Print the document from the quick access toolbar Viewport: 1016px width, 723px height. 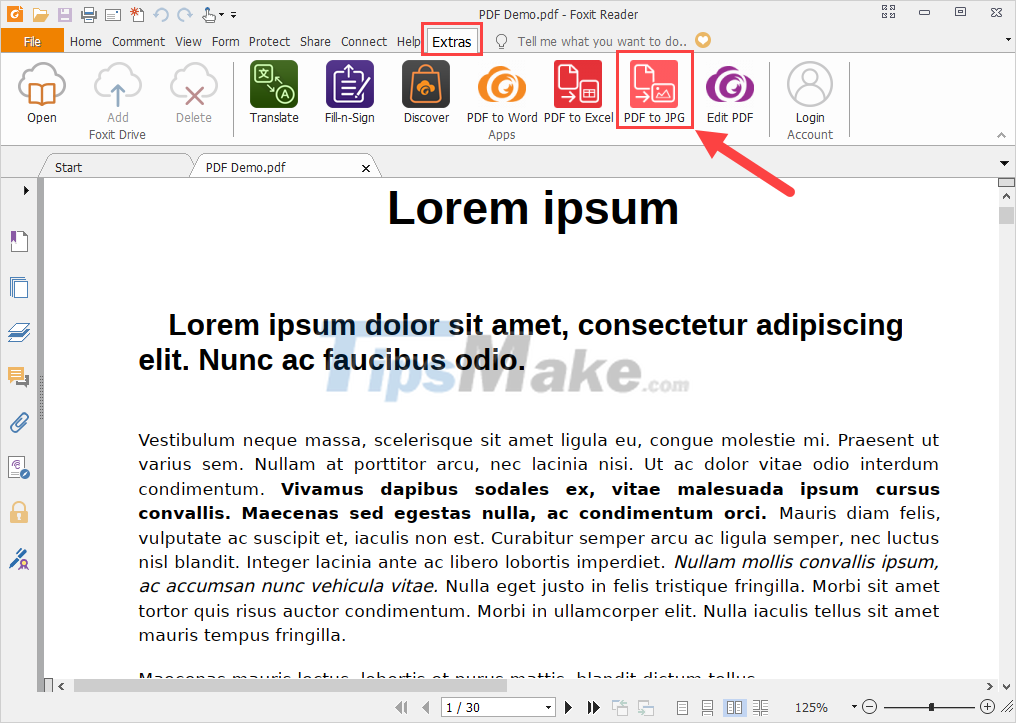88,14
